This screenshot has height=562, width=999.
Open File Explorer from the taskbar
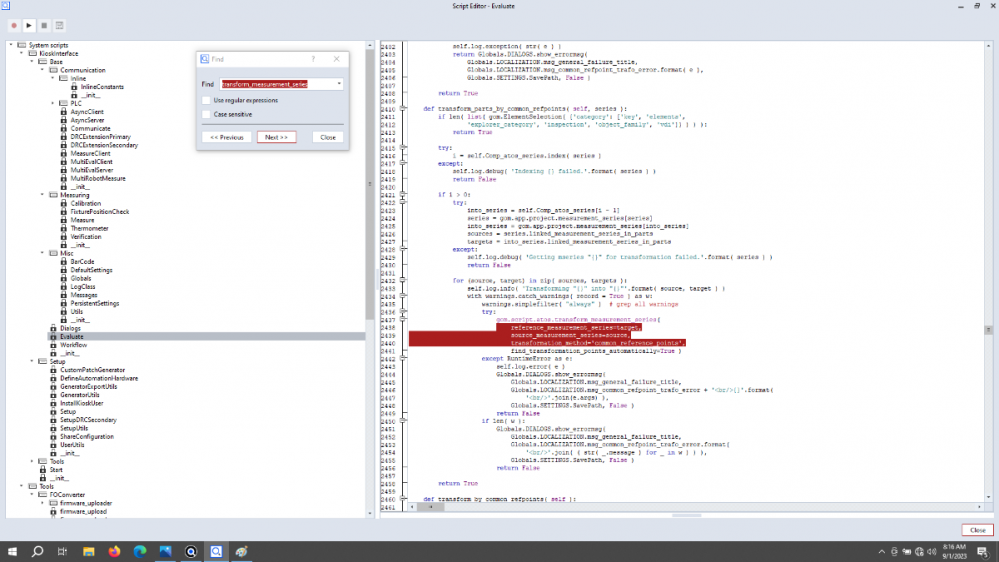pos(88,551)
